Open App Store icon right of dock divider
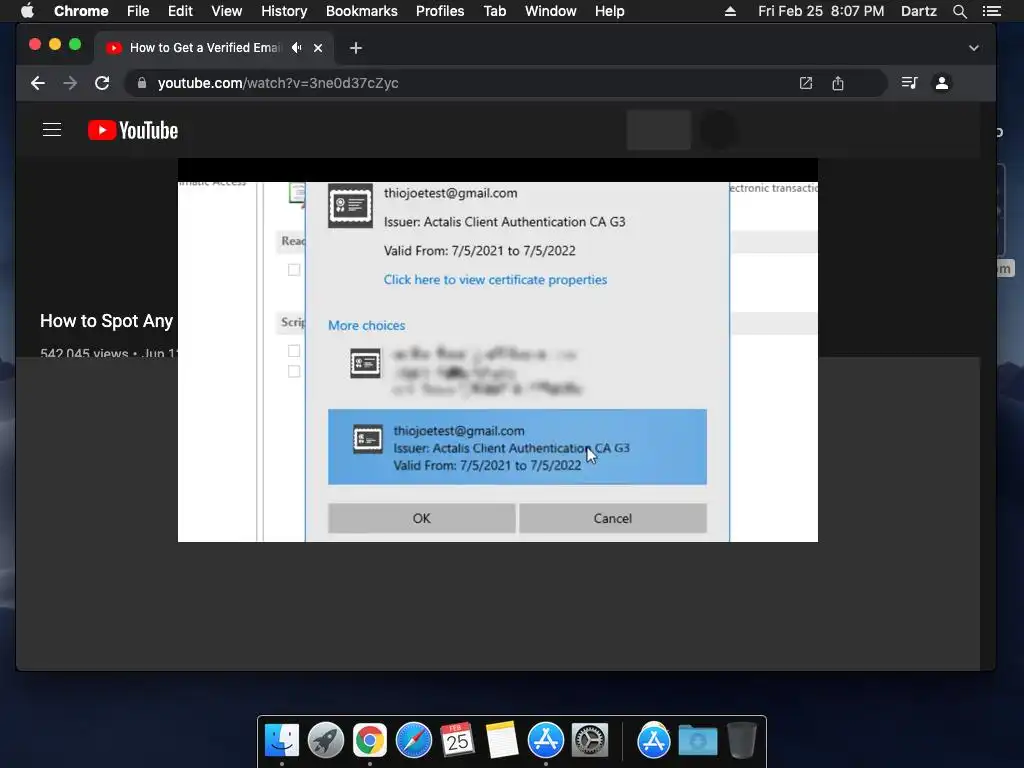Screen dimensions: 1024x768 (x=654, y=741)
